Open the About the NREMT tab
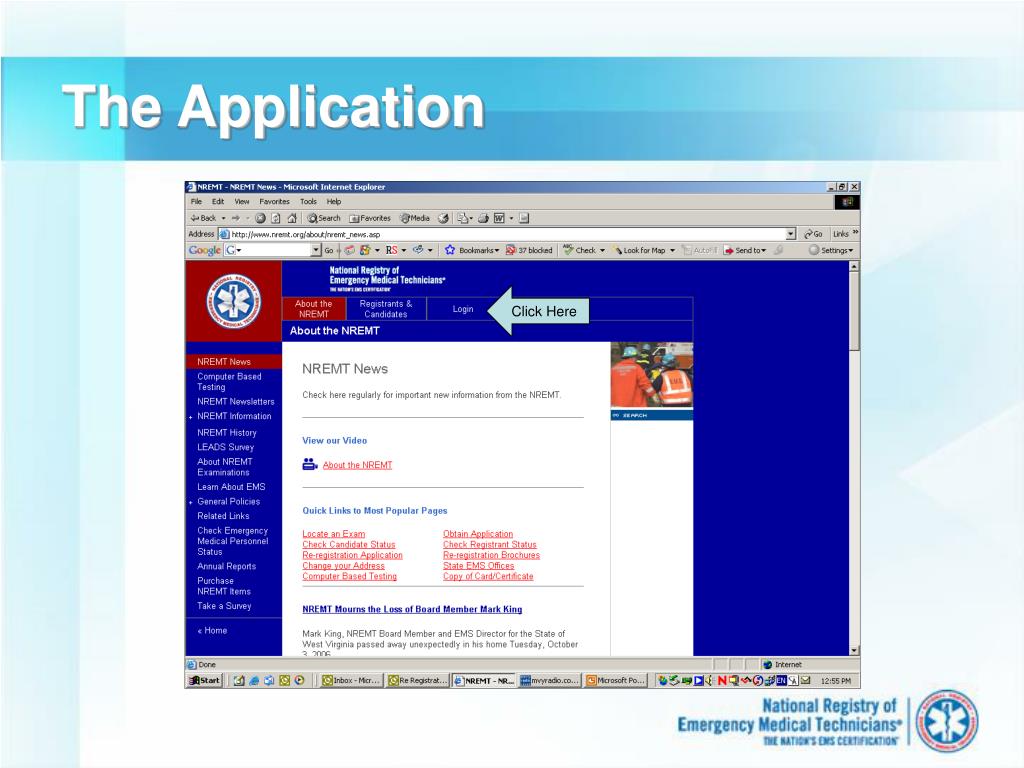Viewport: 1024px width, 768px height. 313,309
